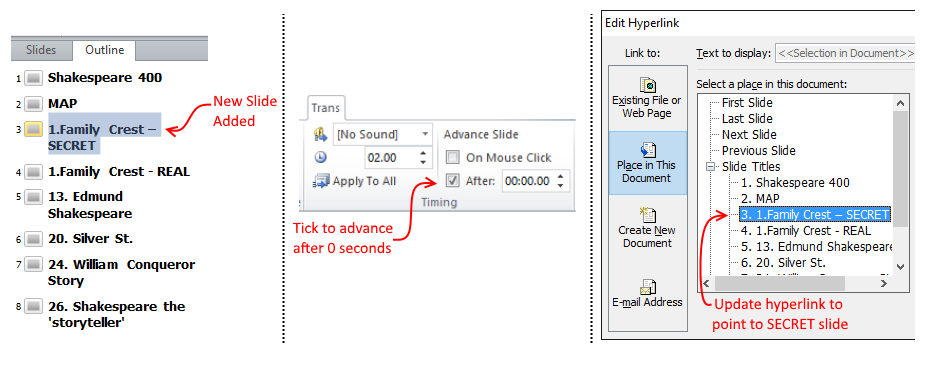The height and width of the screenshot is (368, 931).
Task: Click the E-mail Address envelope icon
Action: (x=647, y=286)
